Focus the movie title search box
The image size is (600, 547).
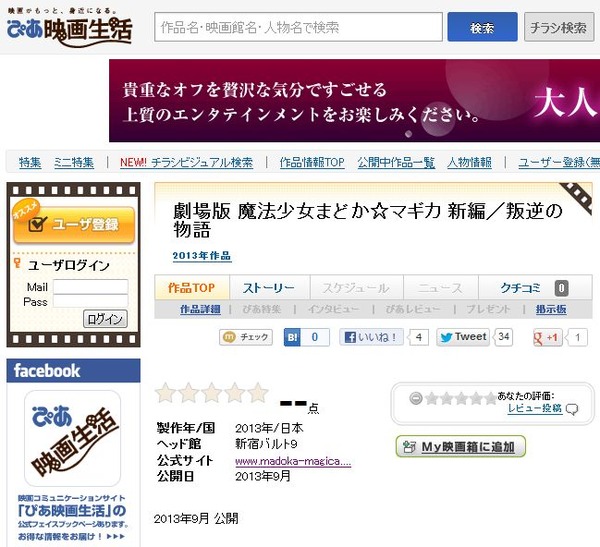(298, 27)
